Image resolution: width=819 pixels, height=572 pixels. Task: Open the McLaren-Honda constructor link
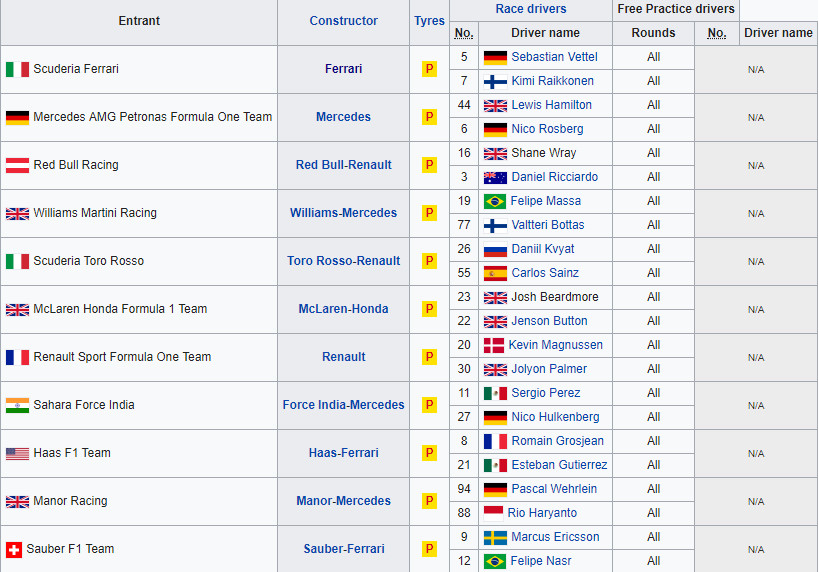pyautogui.click(x=343, y=309)
